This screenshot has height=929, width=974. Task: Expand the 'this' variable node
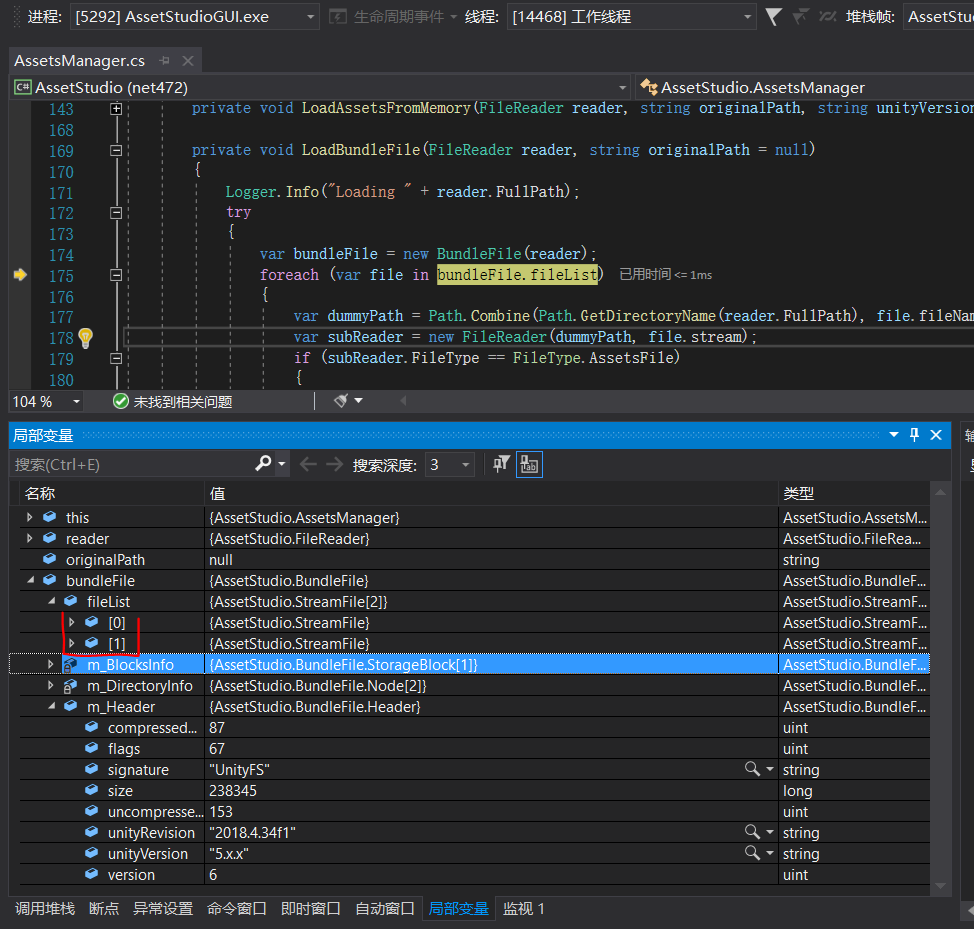[x=29, y=517]
